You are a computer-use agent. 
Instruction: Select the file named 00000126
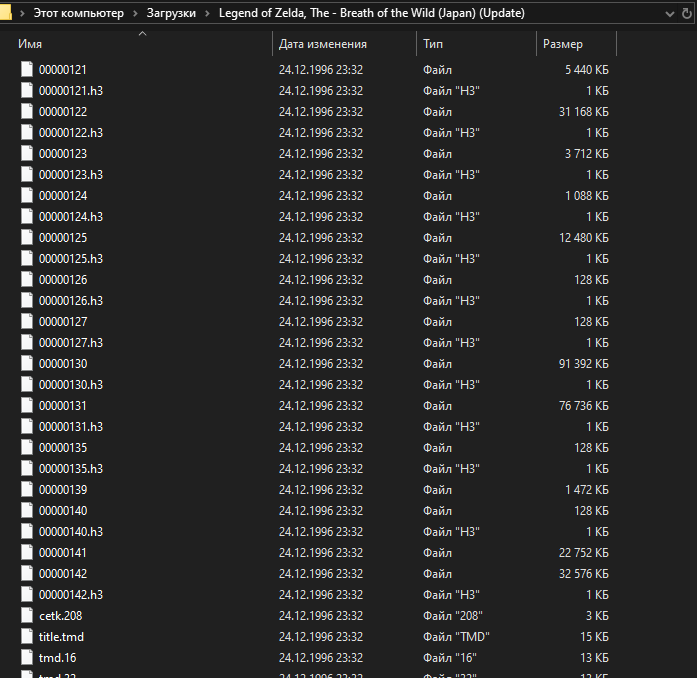[63, 280]
